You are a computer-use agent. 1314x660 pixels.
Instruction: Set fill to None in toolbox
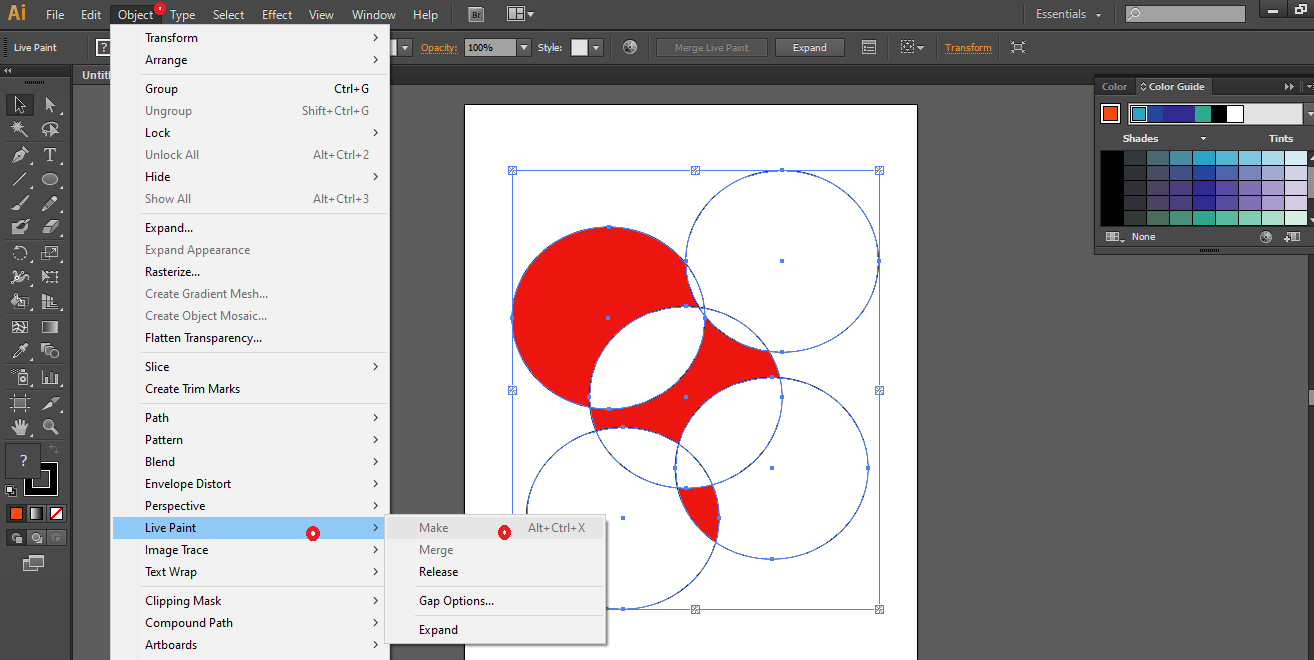57,513
